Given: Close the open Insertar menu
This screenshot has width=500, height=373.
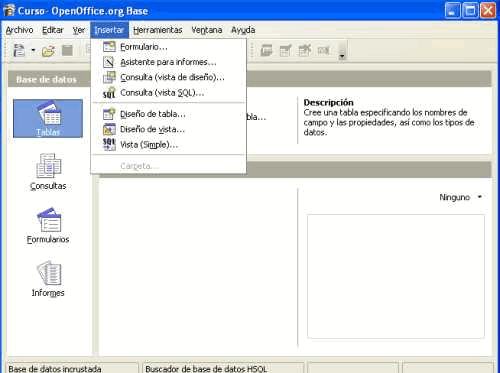Looking at the screenshot, I should (x=109, y=30).
